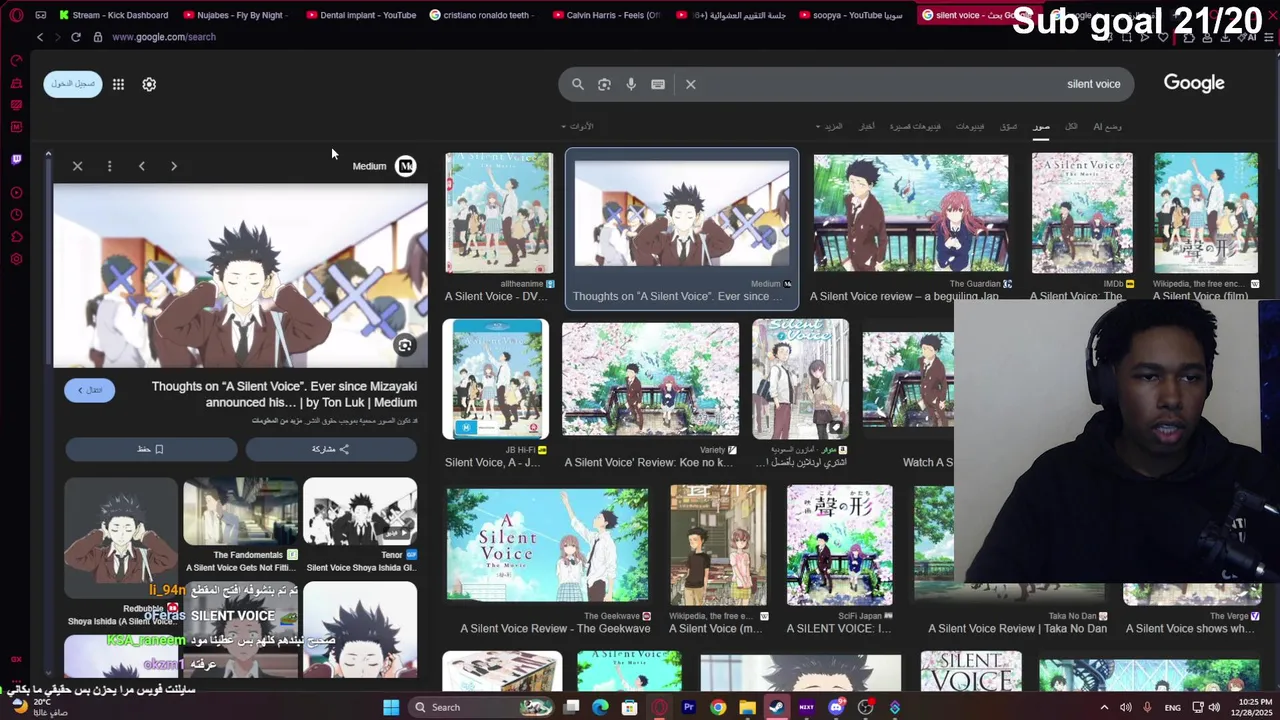The image size is (1280, 720).
Task: Click the blue visit button under preview image
Action: (x=90, y=390)
